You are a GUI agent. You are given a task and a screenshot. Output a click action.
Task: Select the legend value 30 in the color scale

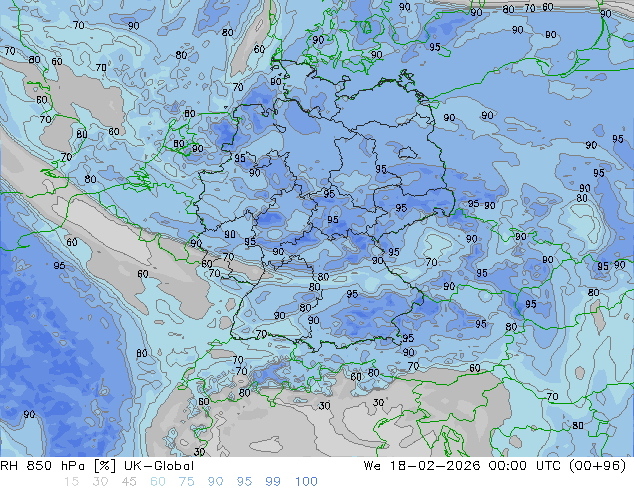pos(100,482)
